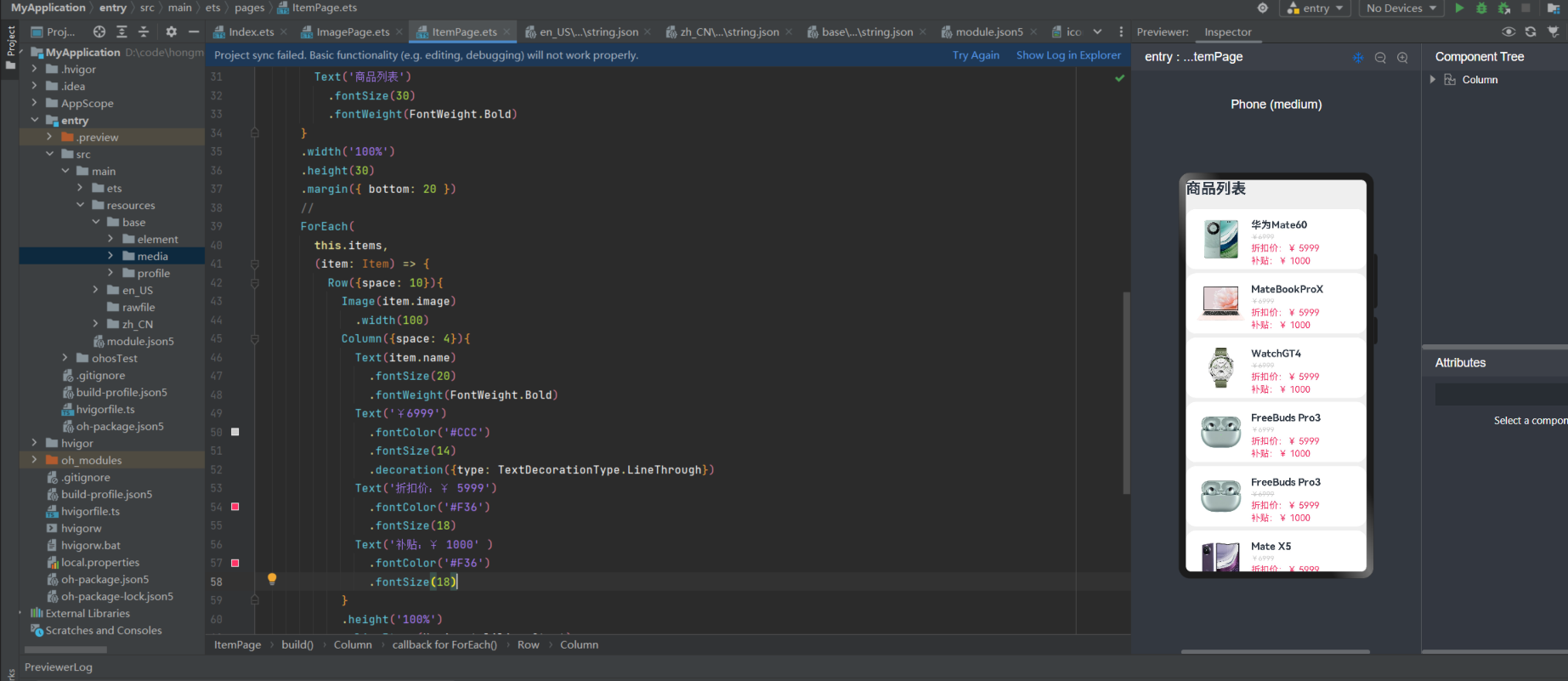Viewport: 1568px width, 681px height.
Task: Refresh the previewer
Action: (x=1531, y=31)
